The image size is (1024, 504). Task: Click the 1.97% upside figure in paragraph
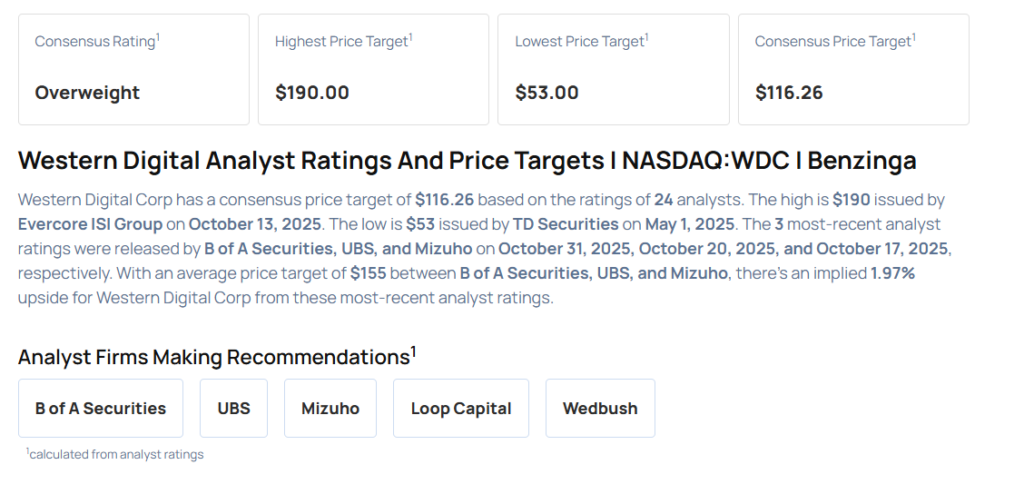[892, 273]
